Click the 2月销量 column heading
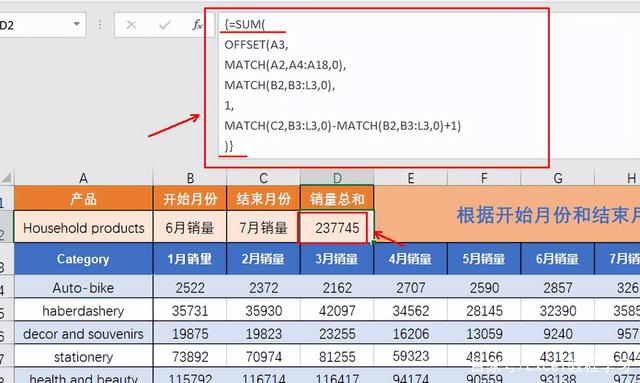The height and width of the screenshot is (383, 640). coord(263,259)
